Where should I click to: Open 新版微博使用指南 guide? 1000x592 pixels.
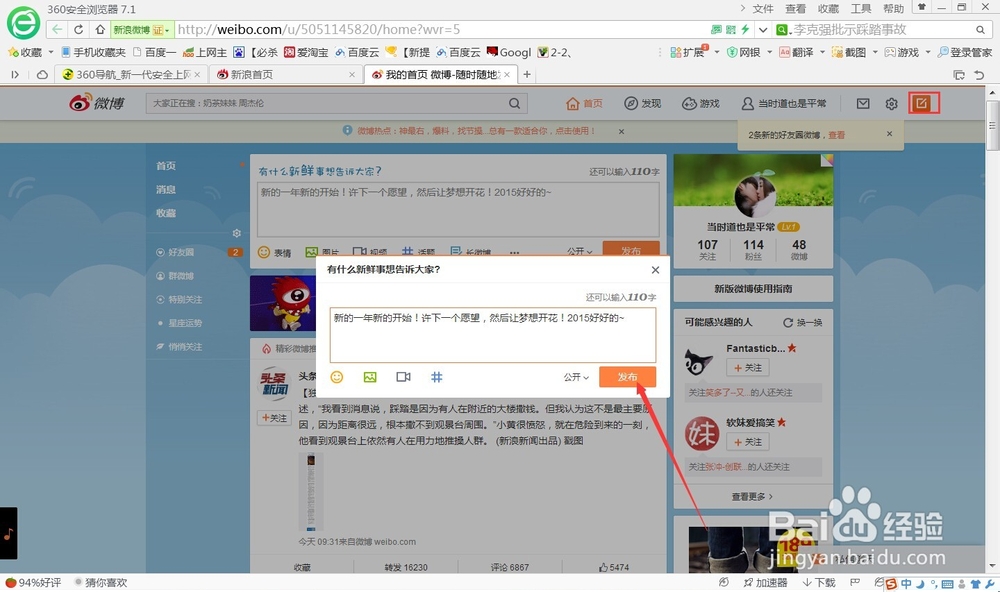[753, 289]
